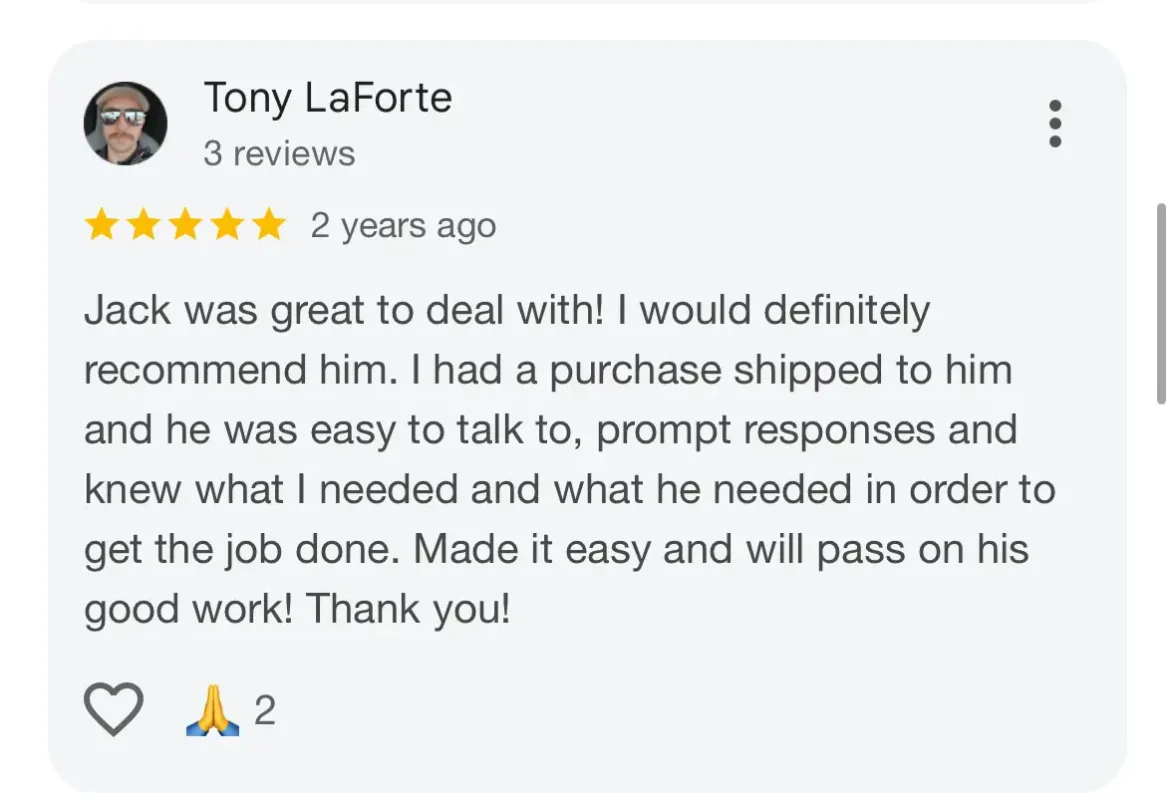Click the third yellow rating star
Viewport: 1175px width, 800px height.
pyautogui.click(x=185, y=226)
